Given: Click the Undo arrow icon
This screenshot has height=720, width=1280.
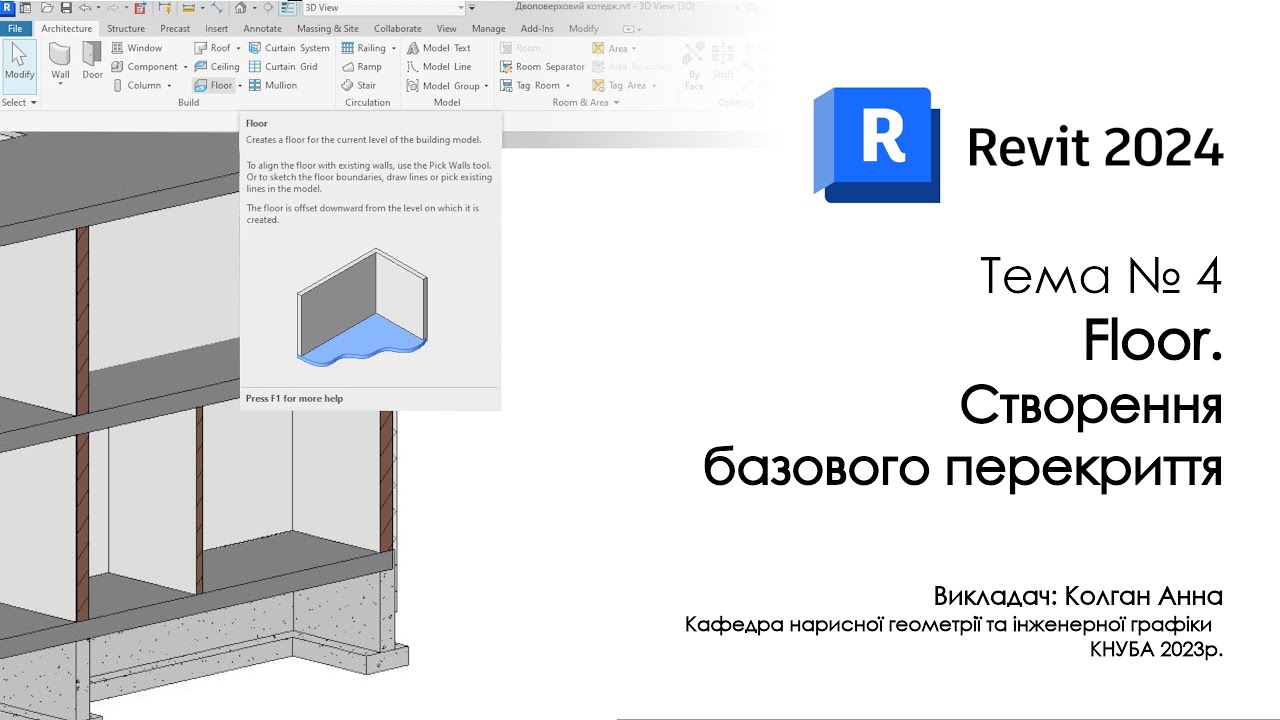Looking at the screenshot, I should [x=85, y=8].
